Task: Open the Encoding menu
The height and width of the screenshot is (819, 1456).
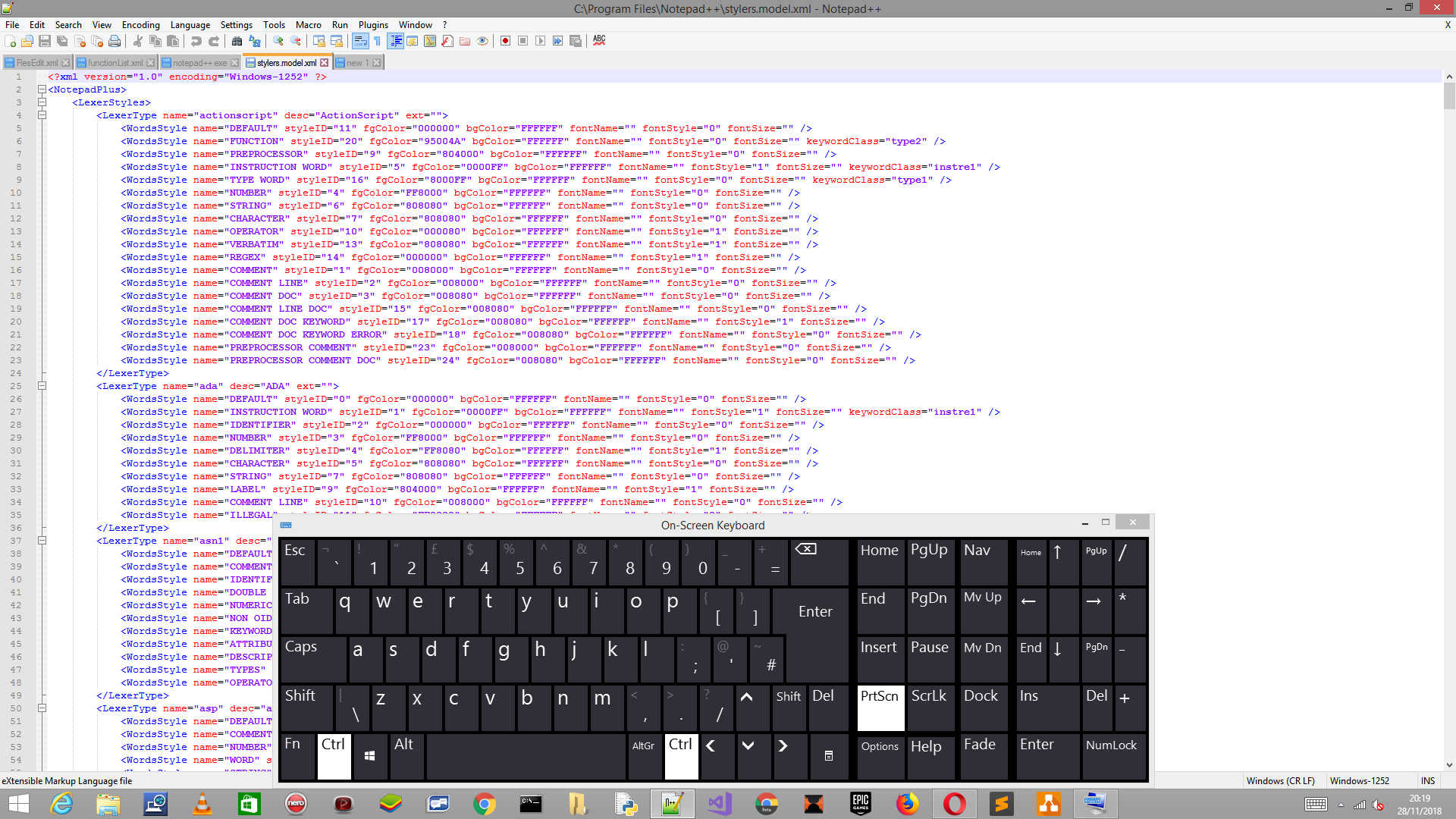Action: pyautogui.click(x=140, y=25)
